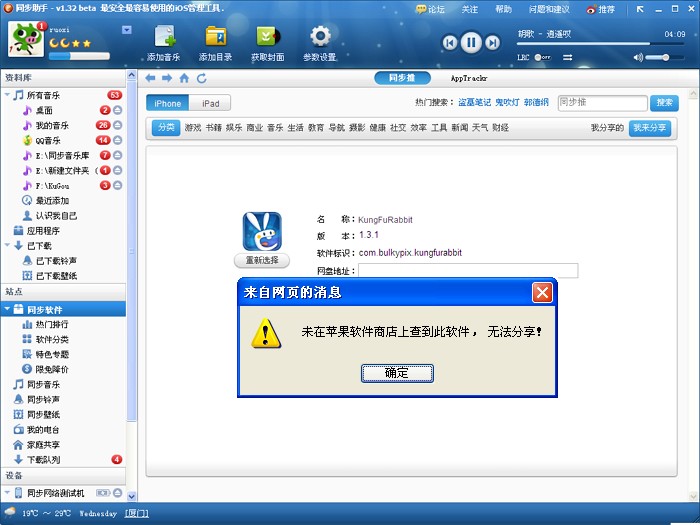The height and width of the screenshot is (525, 700).
Task: Click the 分类 category button
Action: tap(166, 128)
